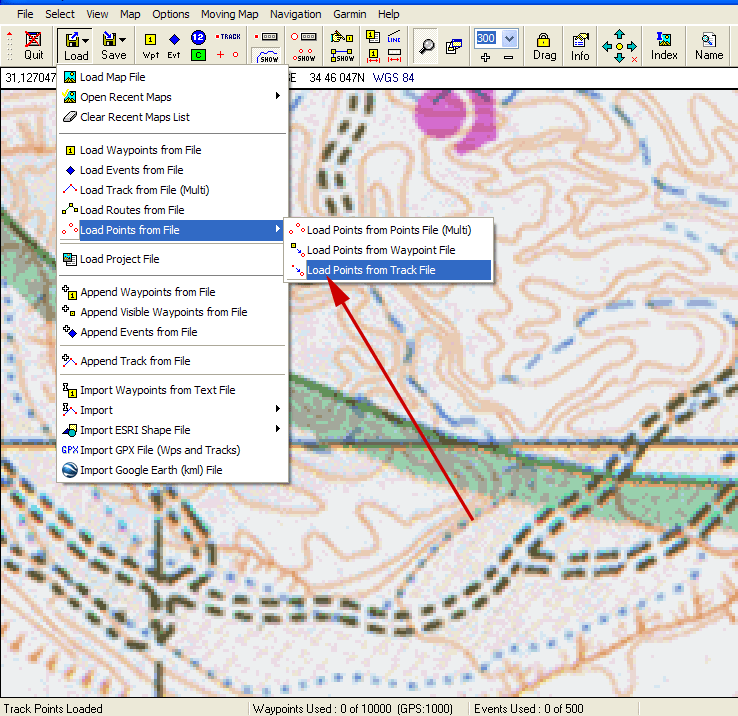Click the down arrow pan button
This screenshot has width=738, height=716.
[619, 58]
